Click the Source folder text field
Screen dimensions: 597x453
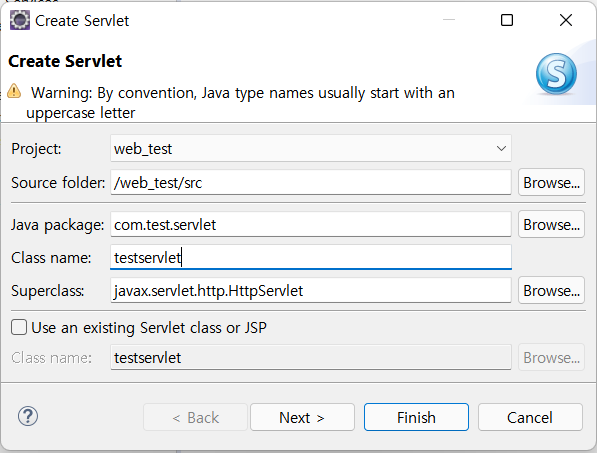311,182
